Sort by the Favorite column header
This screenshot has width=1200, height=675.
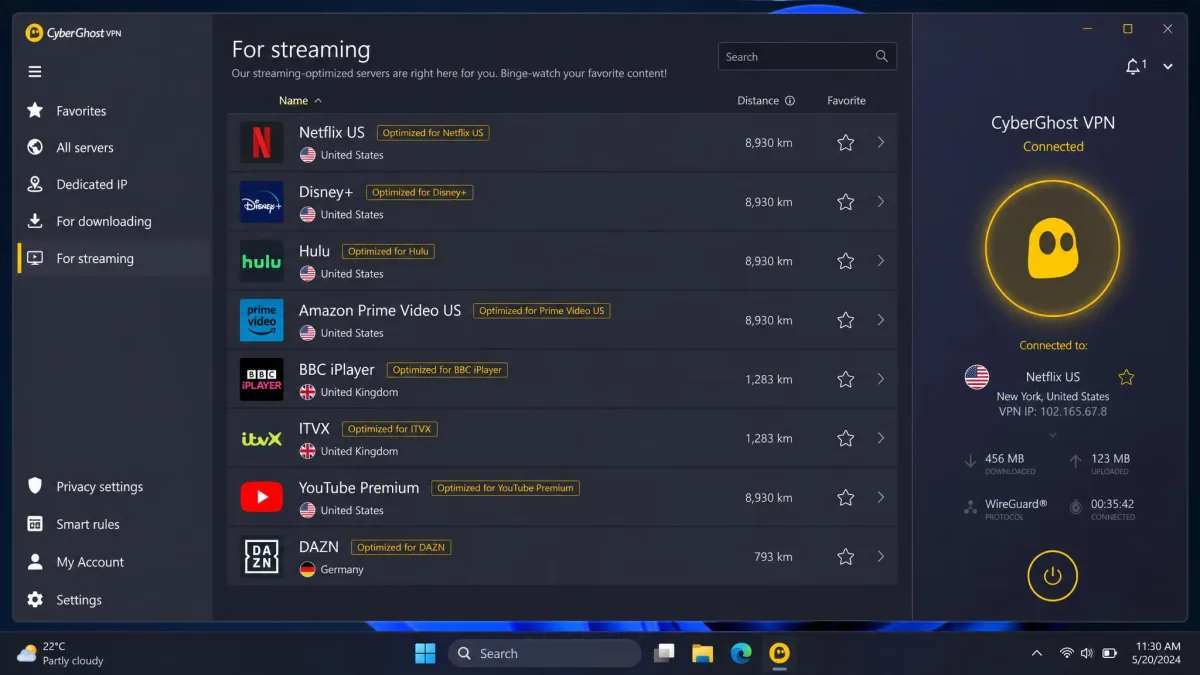tap(846, 101)
